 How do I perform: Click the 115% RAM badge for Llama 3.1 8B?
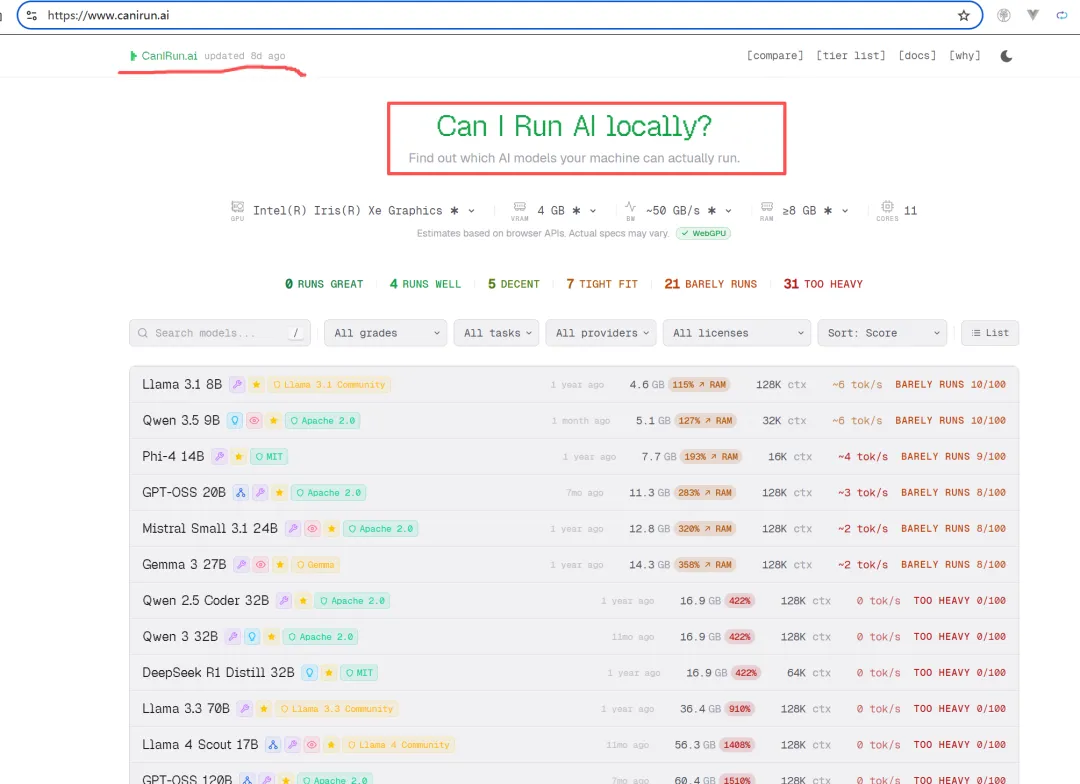coord(699,384)
